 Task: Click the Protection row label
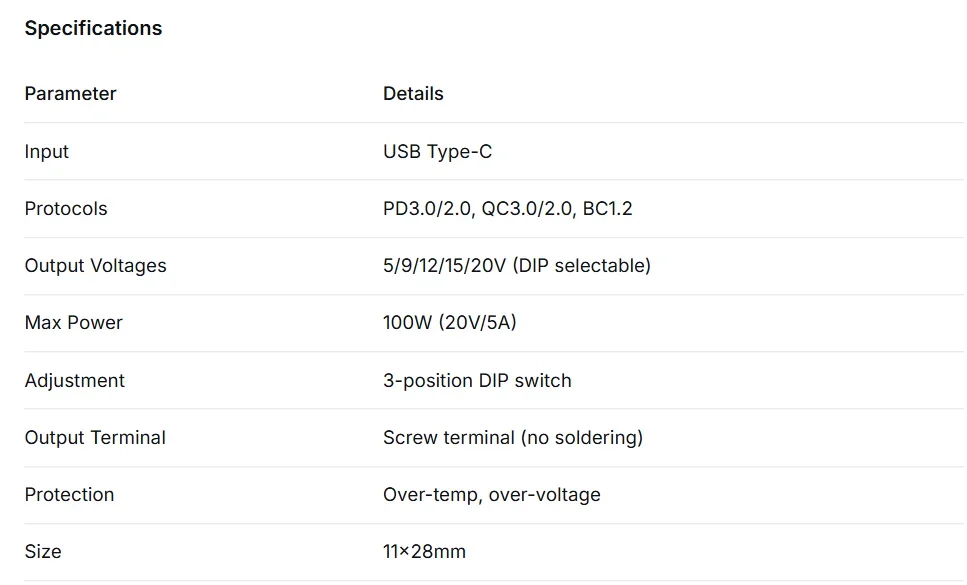[69, 495]
